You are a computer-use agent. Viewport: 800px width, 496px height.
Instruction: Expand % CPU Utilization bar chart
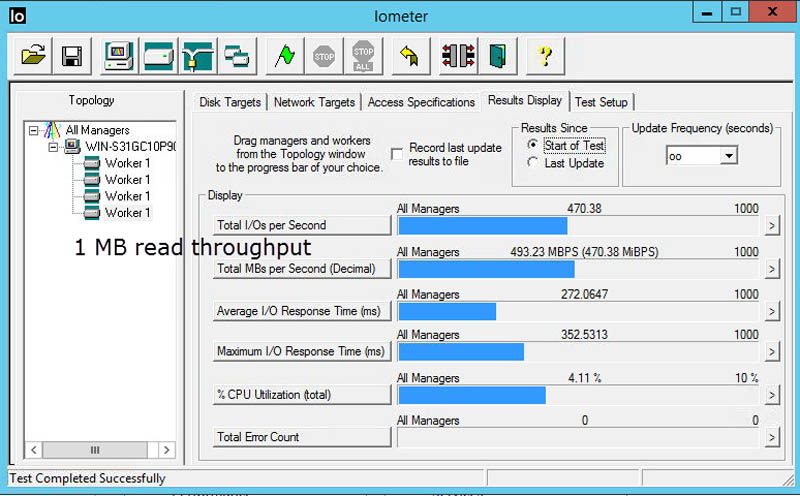(772, 395)
